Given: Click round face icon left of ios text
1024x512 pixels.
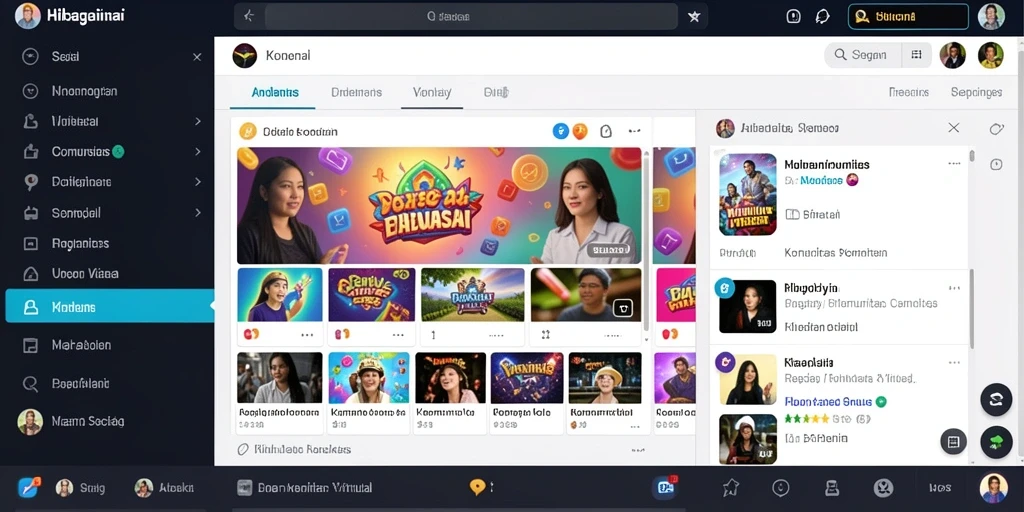Looking at the screenshot, I should [883, 487].
